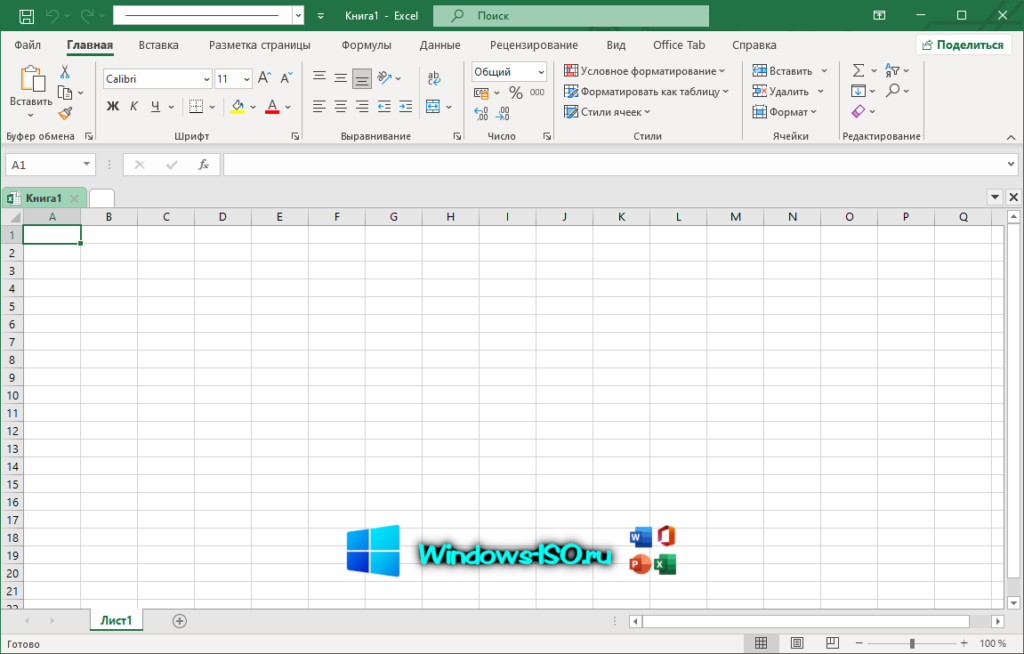
Task: Increase indent in cell
Action: click(x=406, y=106)
